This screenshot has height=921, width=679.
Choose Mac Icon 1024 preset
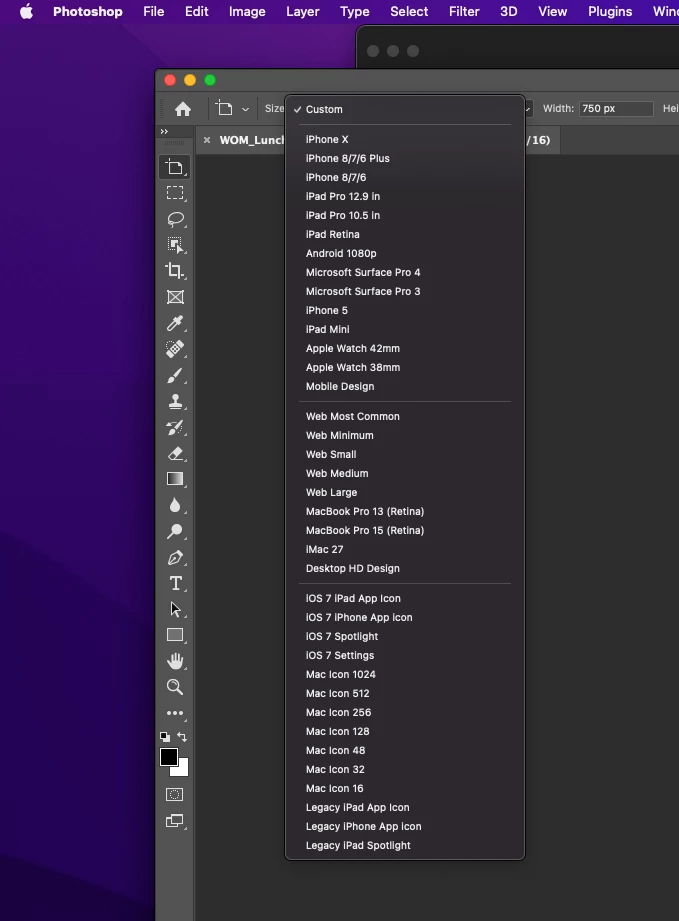[x=405, y=674]
